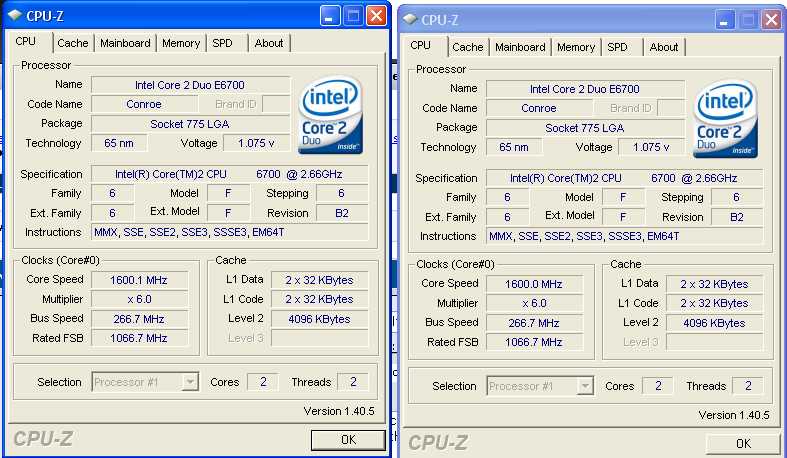The height and width of the screenshot is (458, 787).
Task: Close the right CPU-Z window
Action: (x=771, y=20)
